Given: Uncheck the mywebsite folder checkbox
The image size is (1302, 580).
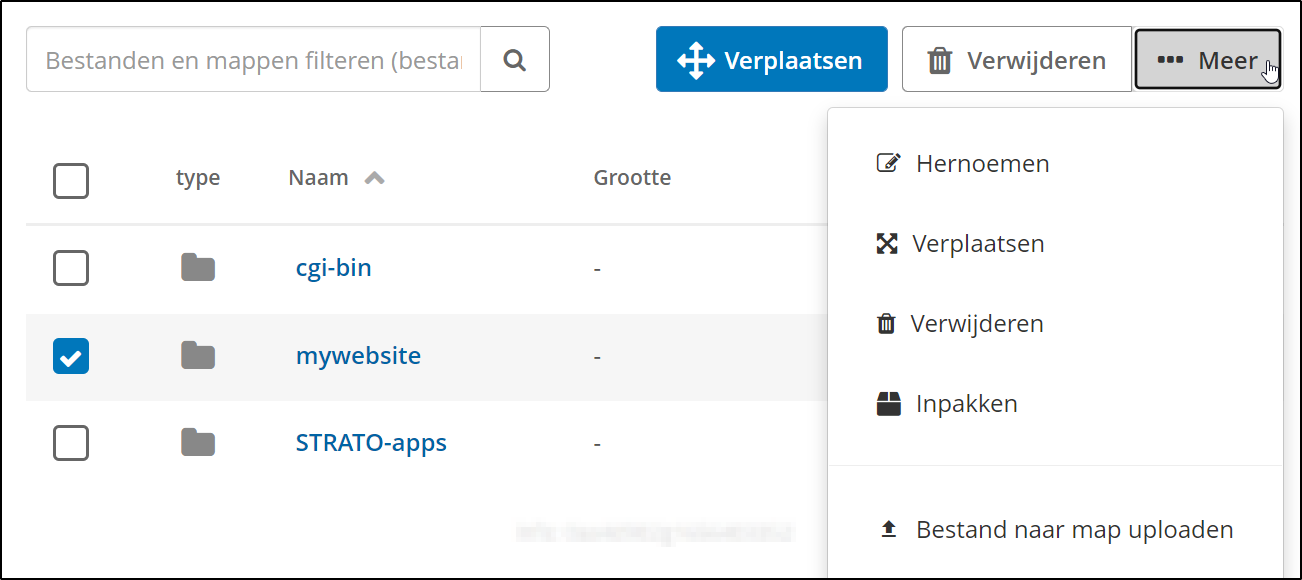Looking at the screenshot, I should click(x=71, y=355).
